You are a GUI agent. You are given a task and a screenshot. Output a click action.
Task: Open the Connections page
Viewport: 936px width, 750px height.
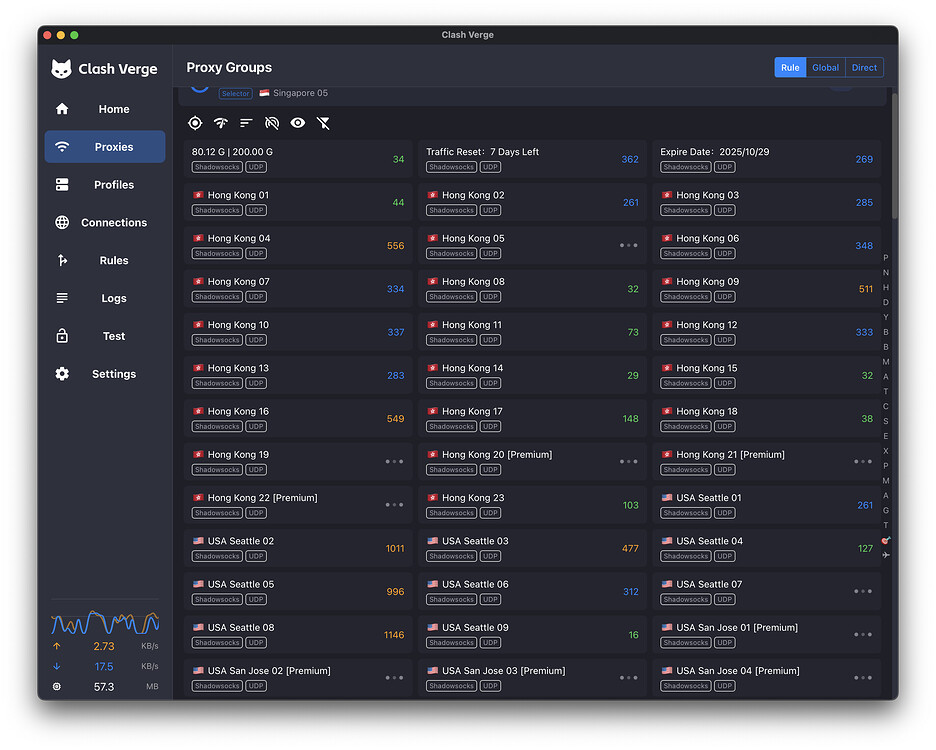click(x=105, y=223)
